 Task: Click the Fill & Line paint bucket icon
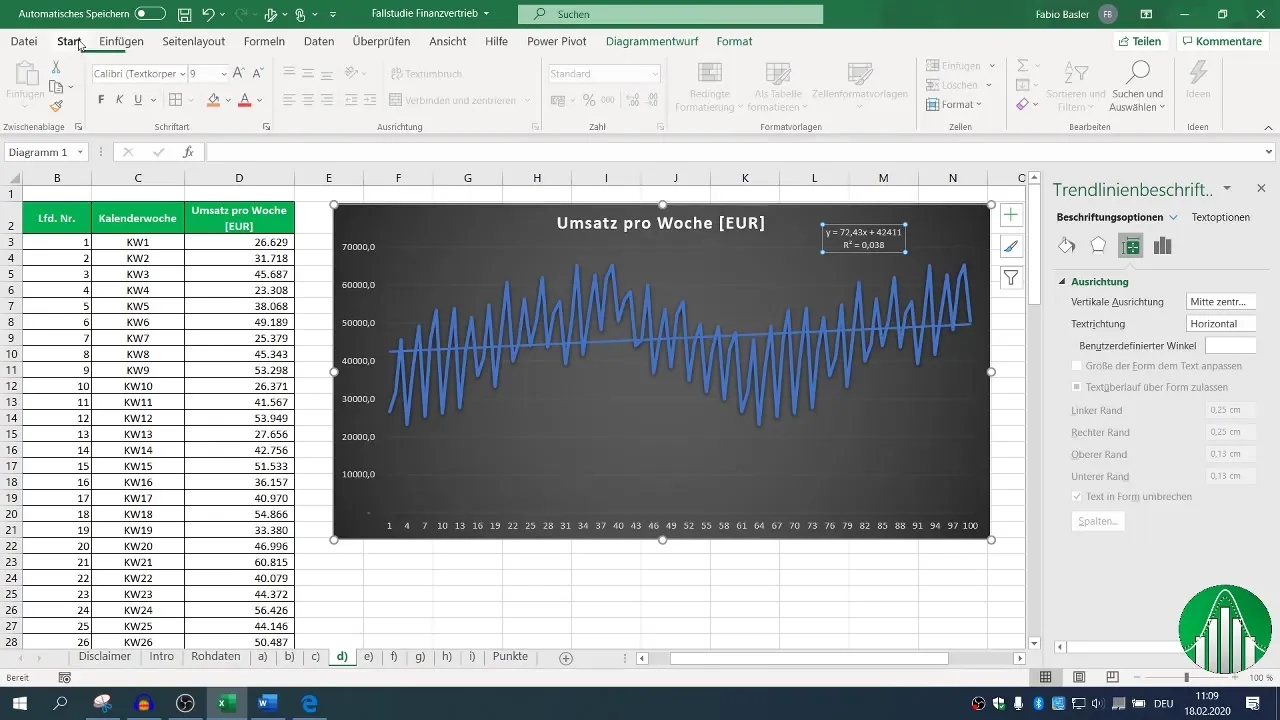pos(1067,246)
